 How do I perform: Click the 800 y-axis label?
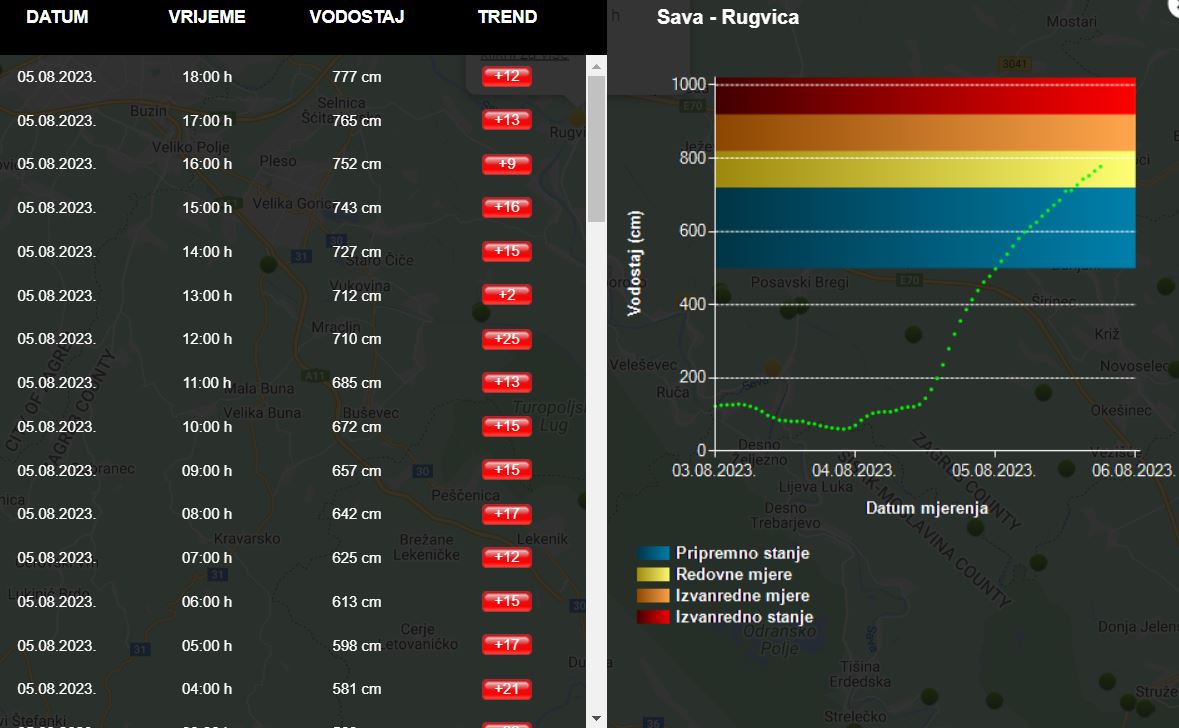pos(693,158)
